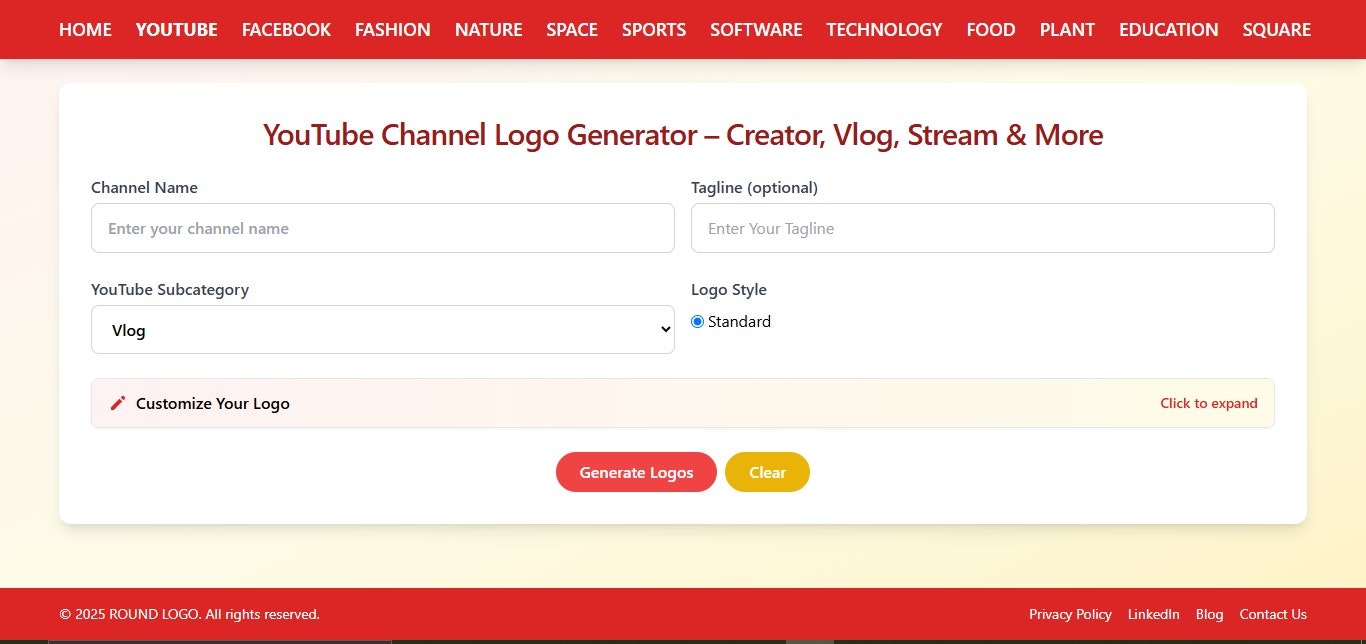Click the pencil icon beside Customize Your Logo

118,403
